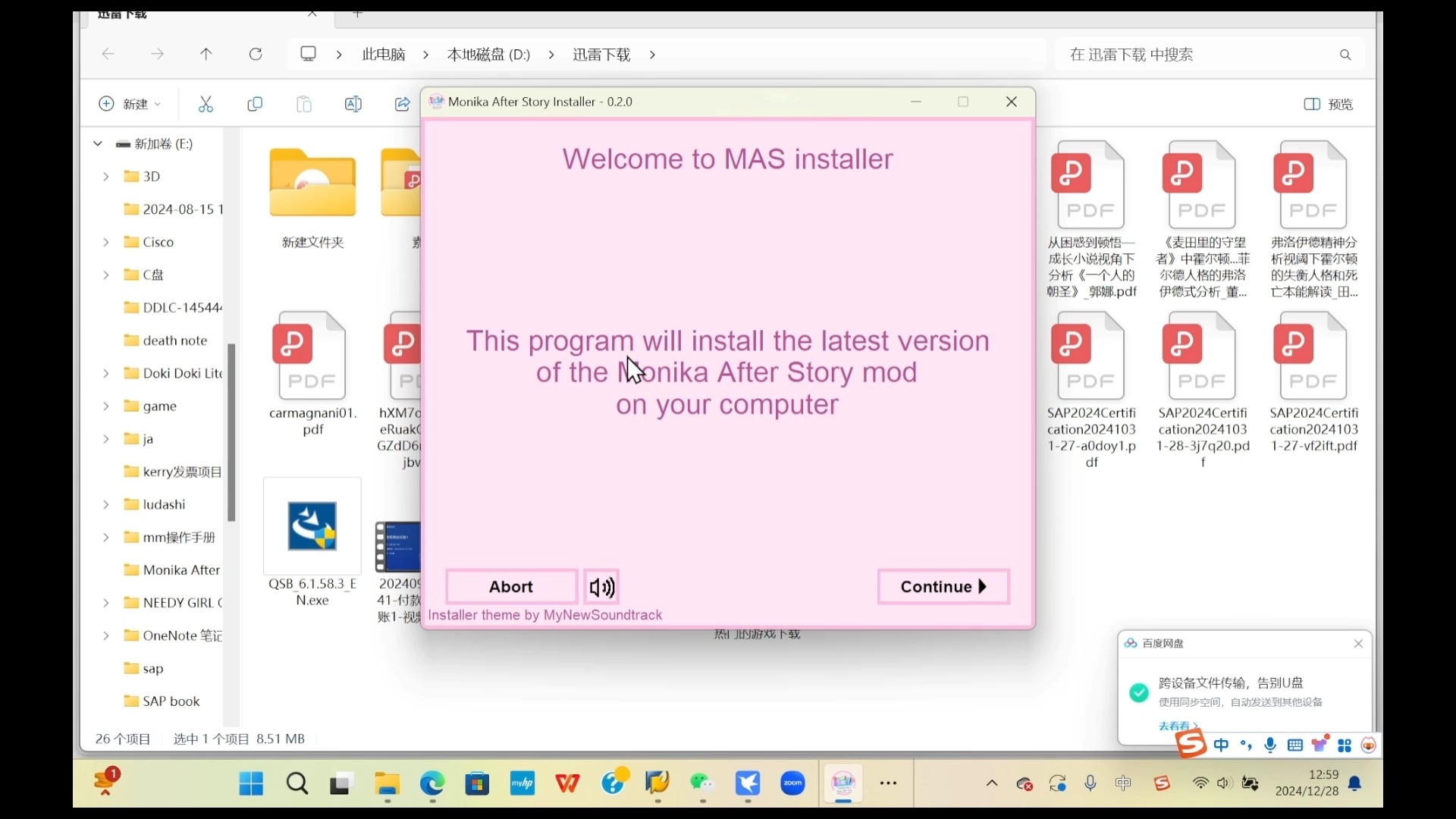
Task: Click the Rename icon in Explorer toolbar
Action: pyautogui.click(x=353, y=104)
